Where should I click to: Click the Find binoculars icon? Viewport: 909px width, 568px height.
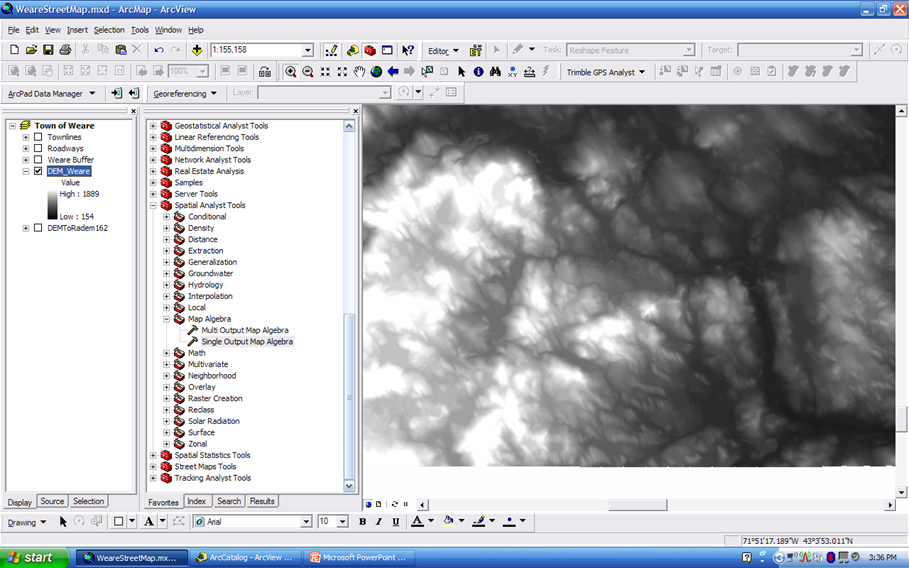[x=496, y=72]
